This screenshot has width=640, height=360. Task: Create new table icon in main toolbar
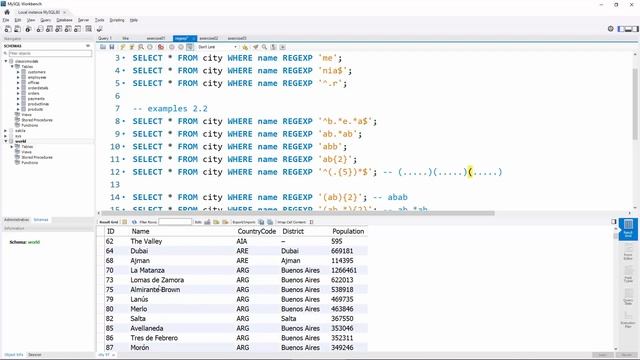pos(49,29)
